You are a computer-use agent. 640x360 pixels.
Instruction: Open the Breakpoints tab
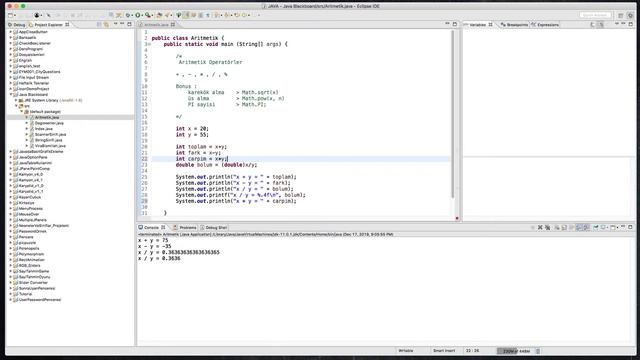(514, 24)
